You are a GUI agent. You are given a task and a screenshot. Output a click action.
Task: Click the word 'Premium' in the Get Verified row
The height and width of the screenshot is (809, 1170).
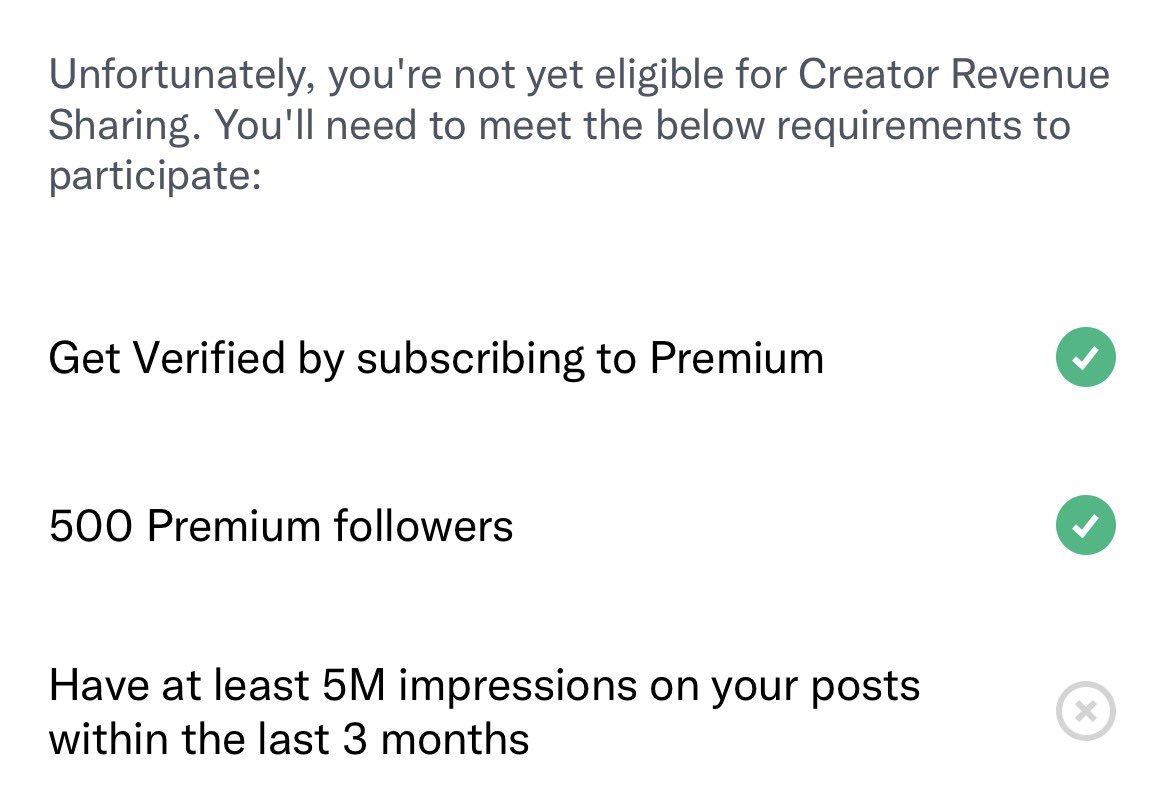click(x=736, y=357)
